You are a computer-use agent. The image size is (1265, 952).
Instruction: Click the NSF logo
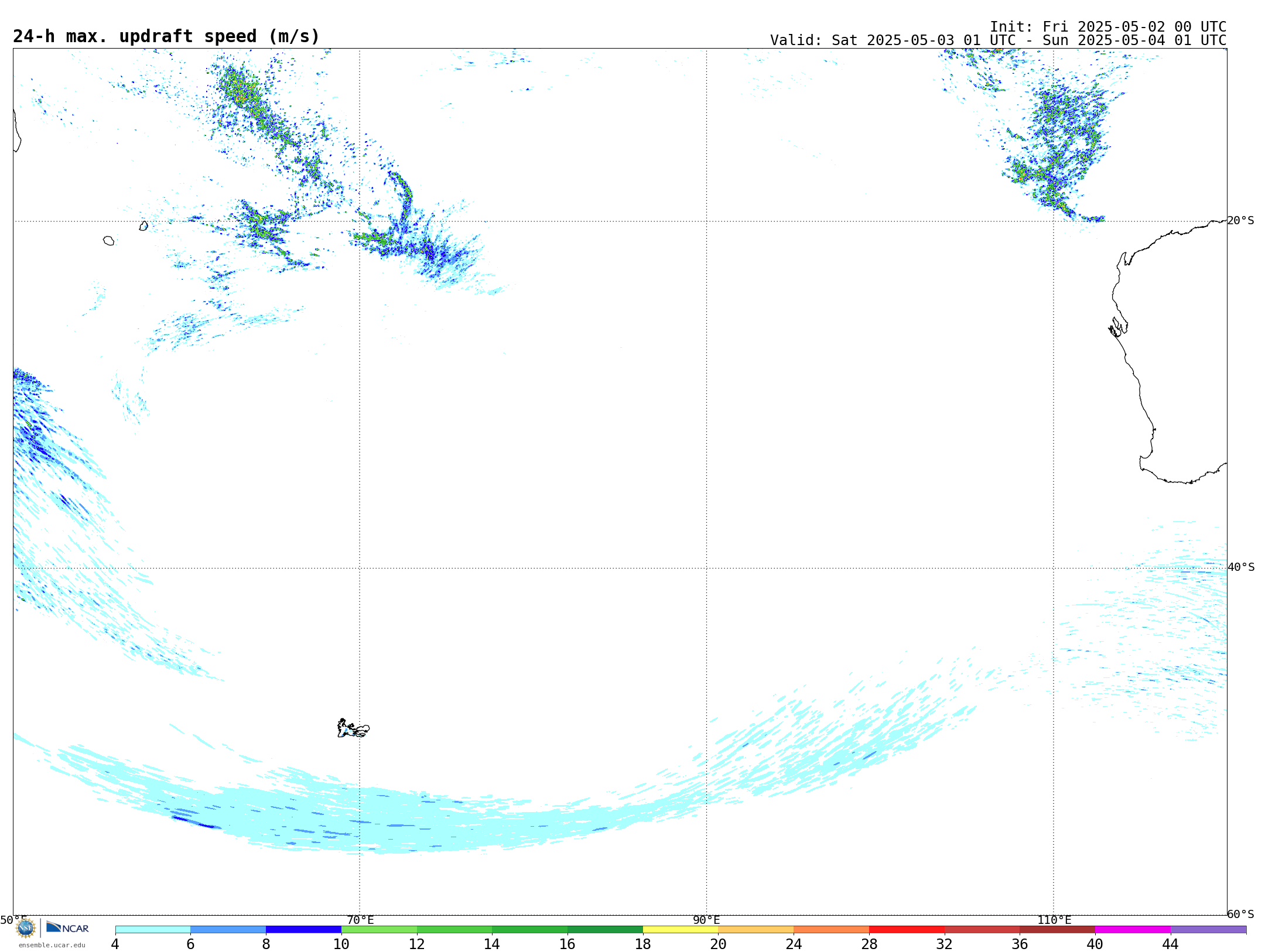click(x=26, y=928)
